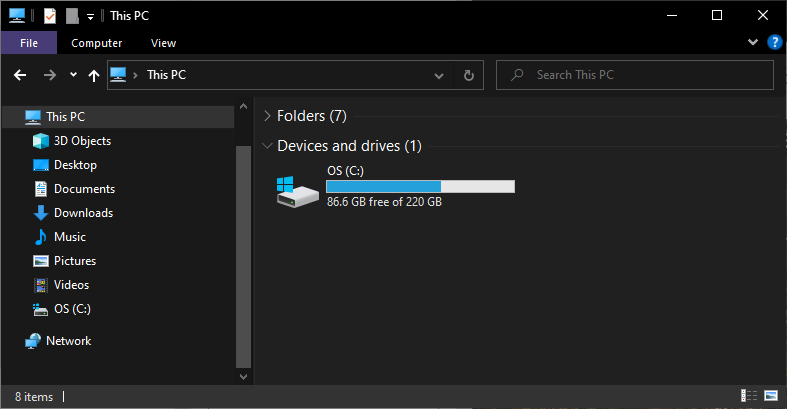
Task: Navigate up one level with up arrow
Action: pos(94,75)
